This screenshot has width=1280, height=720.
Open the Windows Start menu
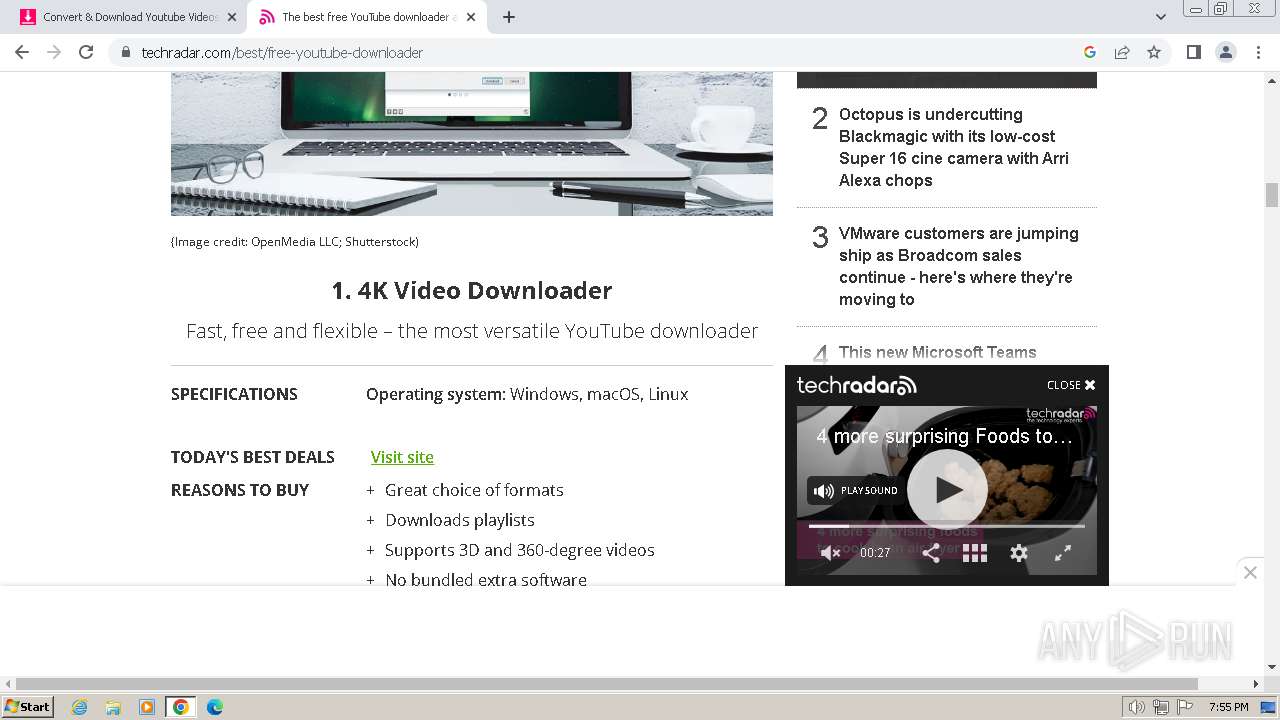point(28,707)
